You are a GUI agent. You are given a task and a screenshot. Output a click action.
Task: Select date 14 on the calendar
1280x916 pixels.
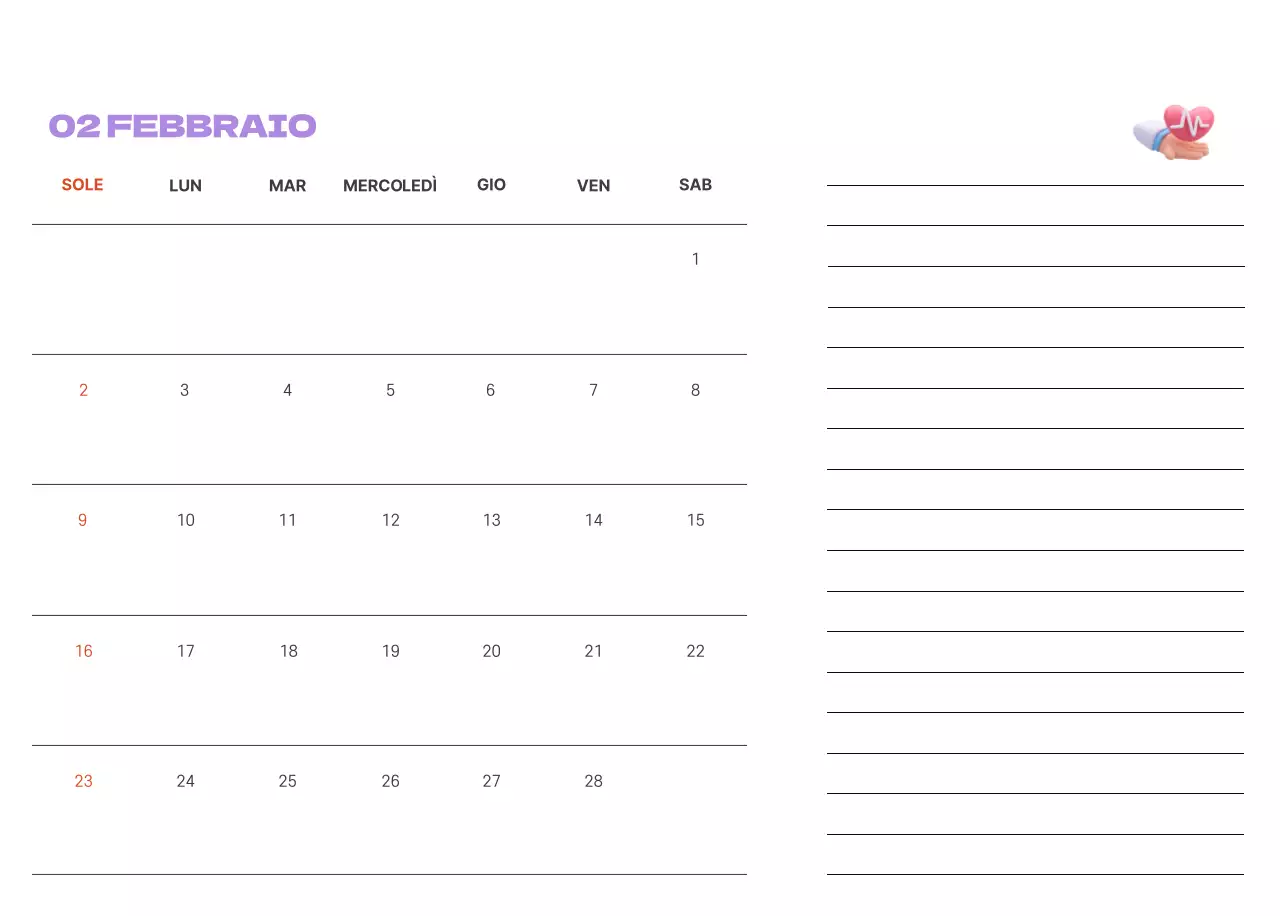pyautogui.click(x=593, y=520)
